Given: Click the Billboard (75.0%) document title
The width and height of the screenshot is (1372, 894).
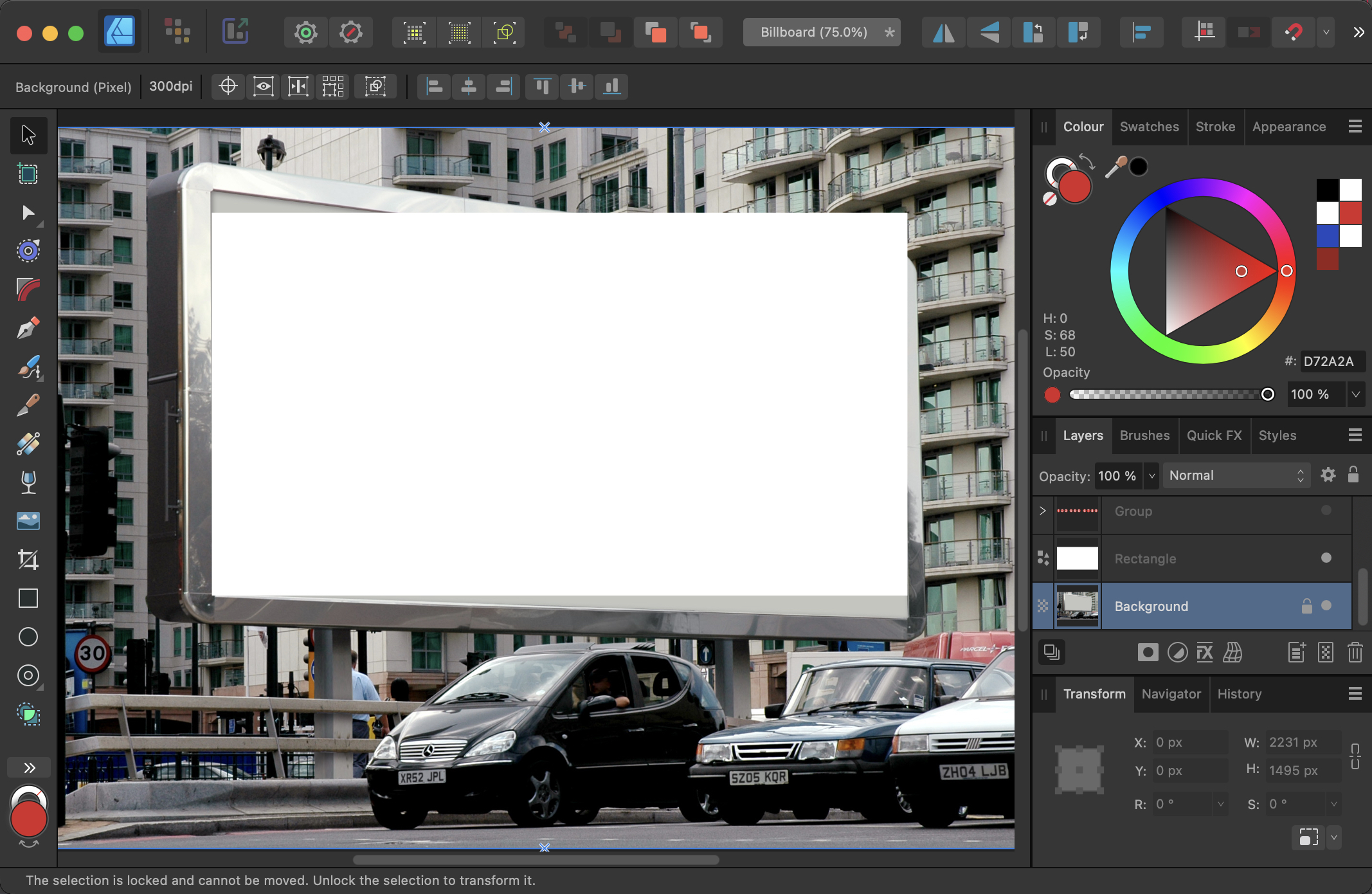Looking at the screenshot, I should 813,32.
